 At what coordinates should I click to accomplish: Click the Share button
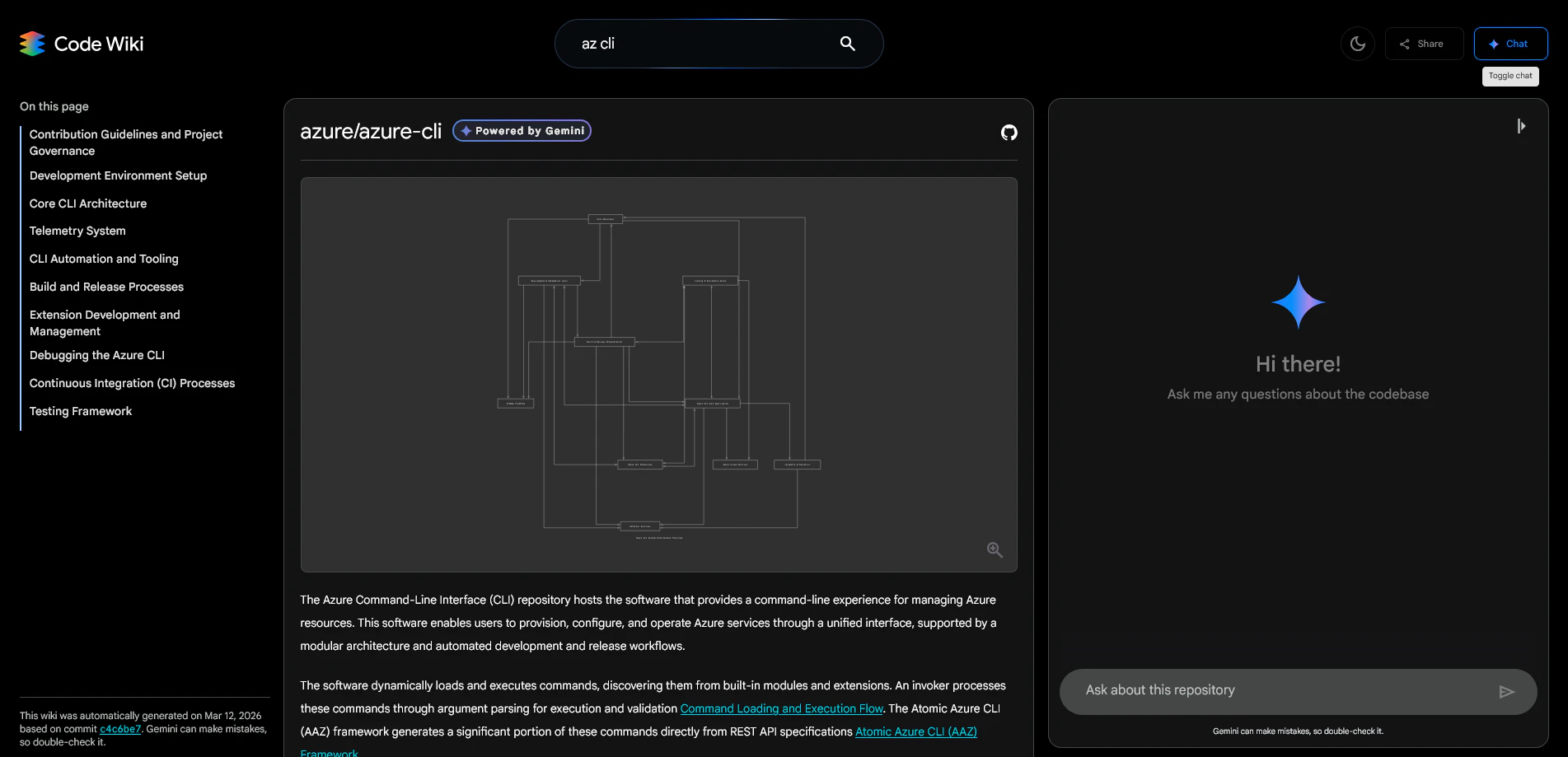click(x=1424, y=44)
